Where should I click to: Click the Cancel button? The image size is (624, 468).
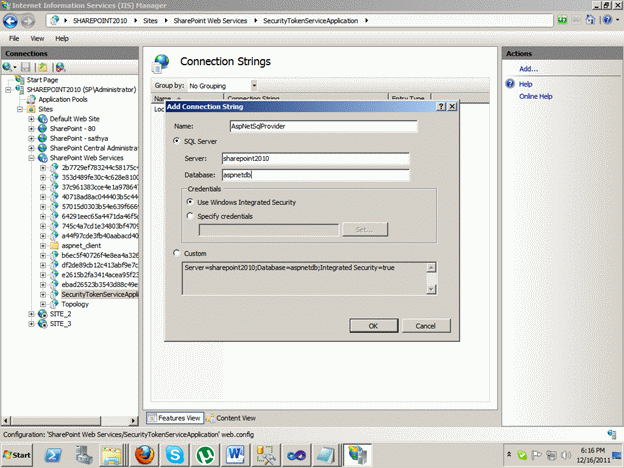pyautogui.click(x=426, y=326)
